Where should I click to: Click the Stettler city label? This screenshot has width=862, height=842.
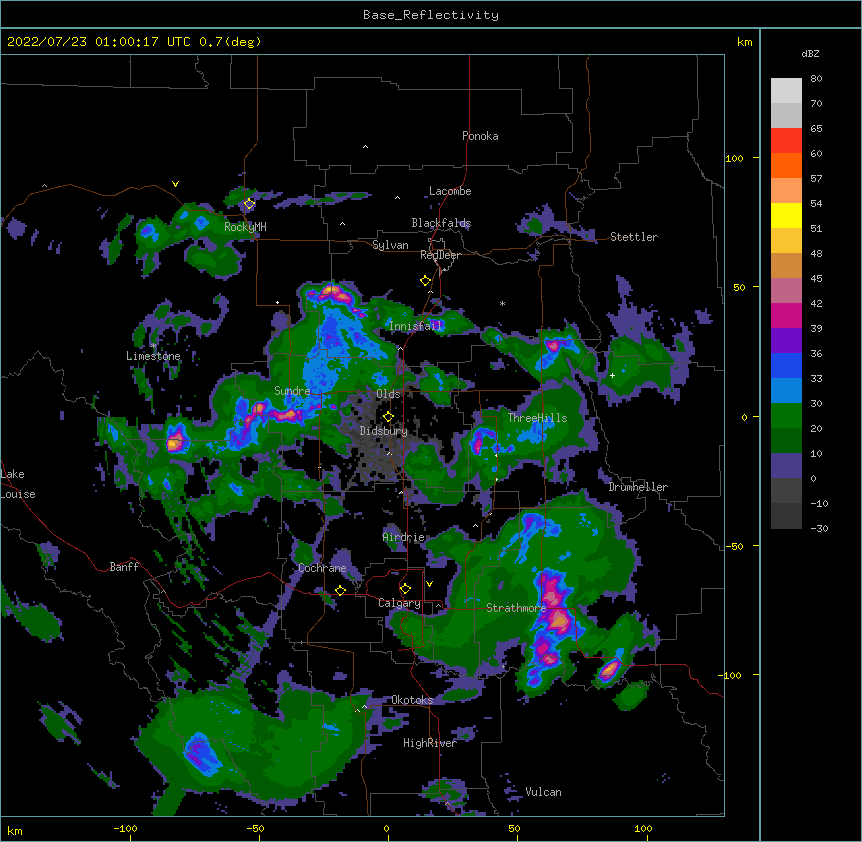(x=634, y=237)
